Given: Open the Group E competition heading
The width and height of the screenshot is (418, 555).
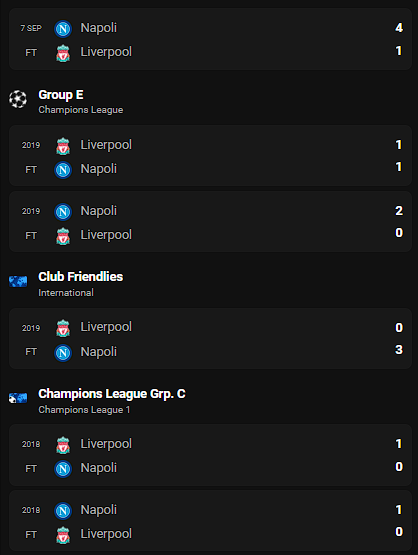Looking at the screenshot, I should (x=61, y=95).
